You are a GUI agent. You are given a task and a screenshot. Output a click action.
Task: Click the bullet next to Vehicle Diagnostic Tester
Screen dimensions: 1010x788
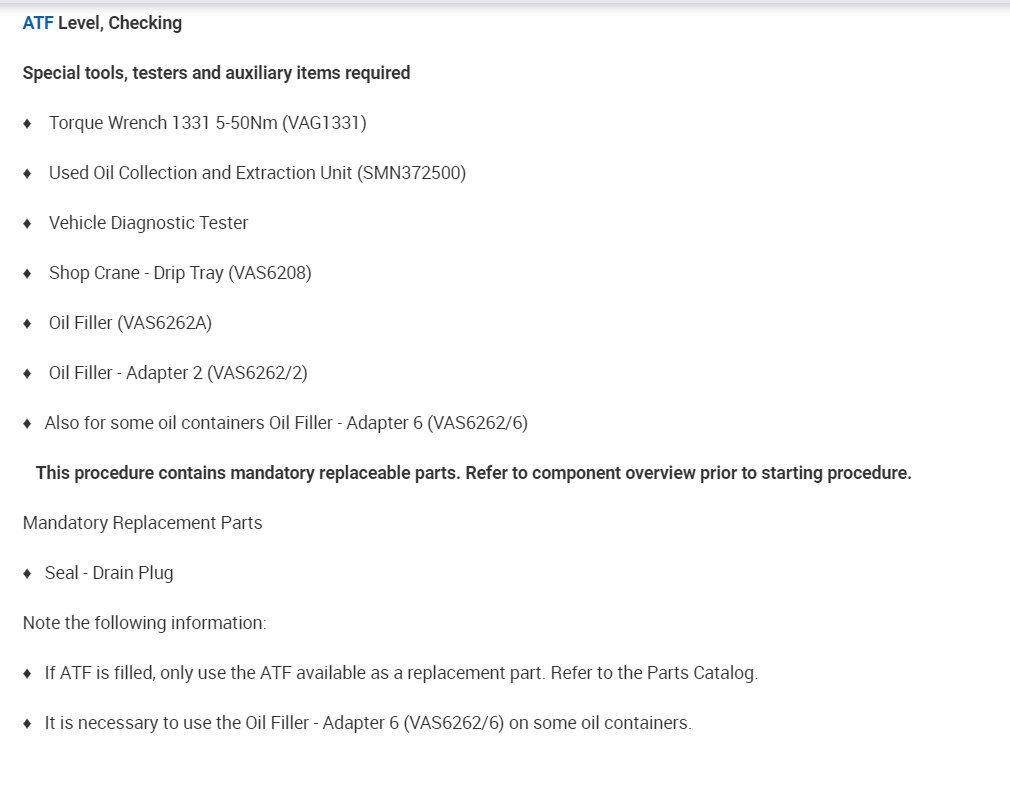pyautogui.click(x=27, y=223)
